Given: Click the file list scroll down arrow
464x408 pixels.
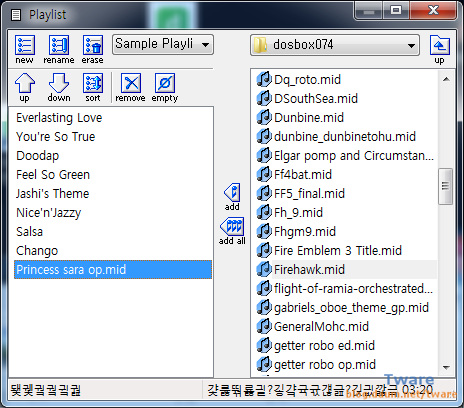Looking at the screenshot, I should click(446, 368).
